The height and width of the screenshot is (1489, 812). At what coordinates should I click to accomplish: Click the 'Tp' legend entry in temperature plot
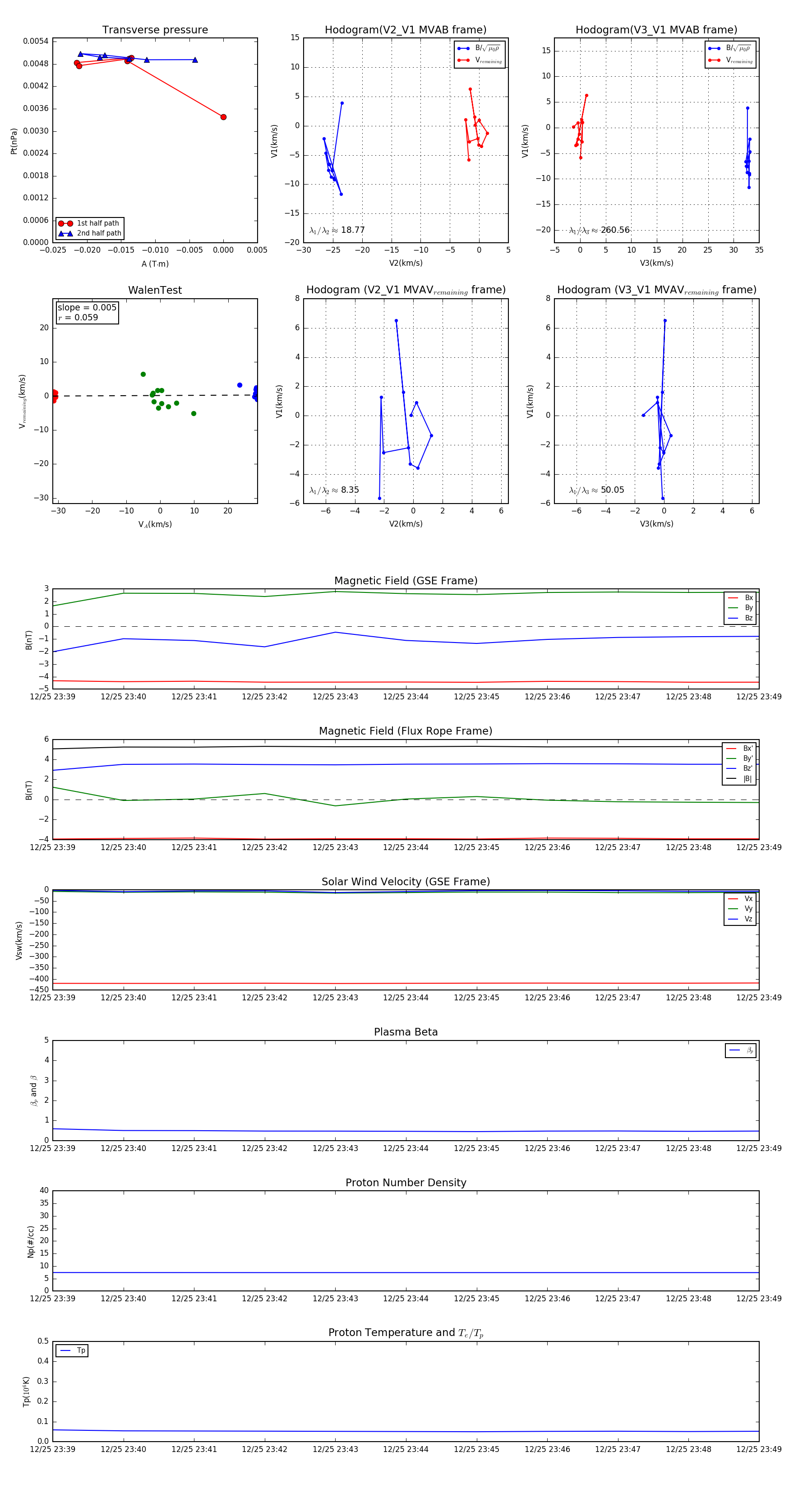[73, 1350]
